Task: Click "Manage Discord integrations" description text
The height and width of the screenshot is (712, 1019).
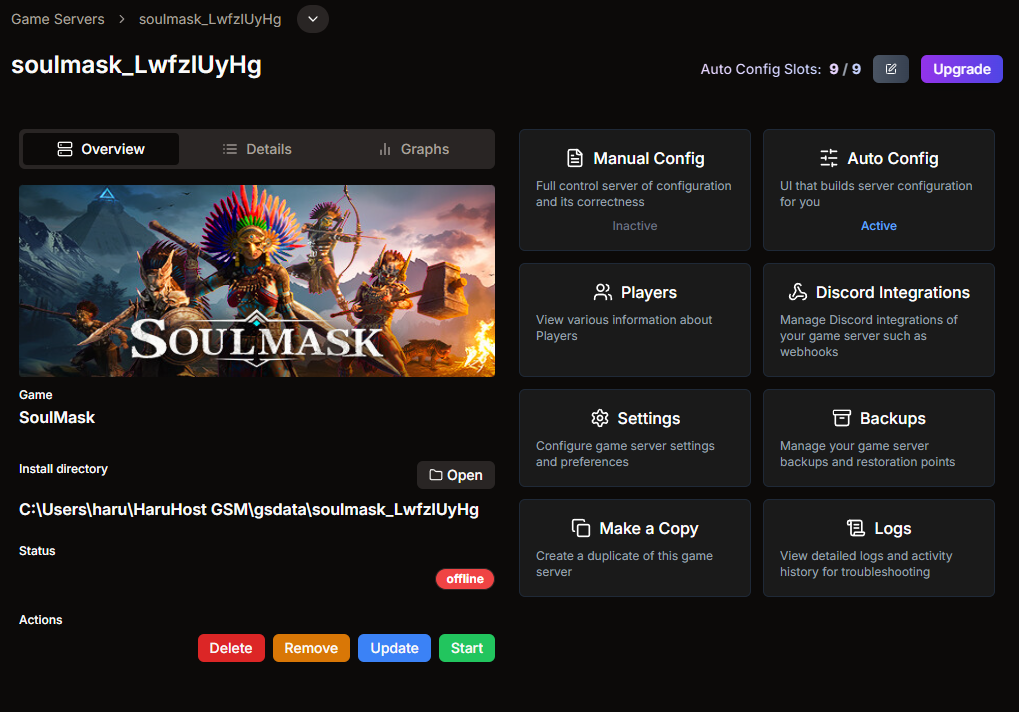Action: pos(869,336)
